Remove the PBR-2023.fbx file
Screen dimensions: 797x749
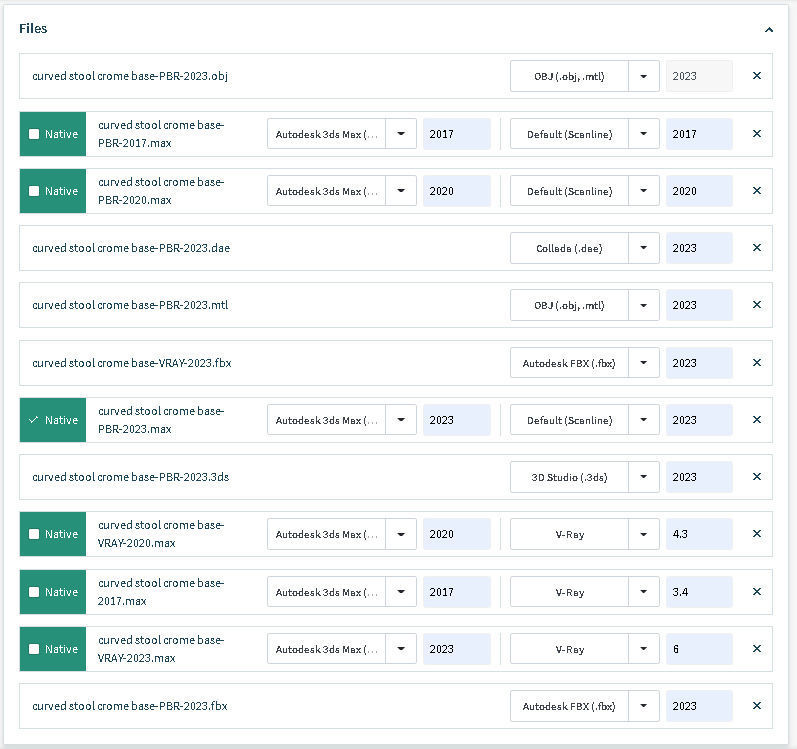756,706
